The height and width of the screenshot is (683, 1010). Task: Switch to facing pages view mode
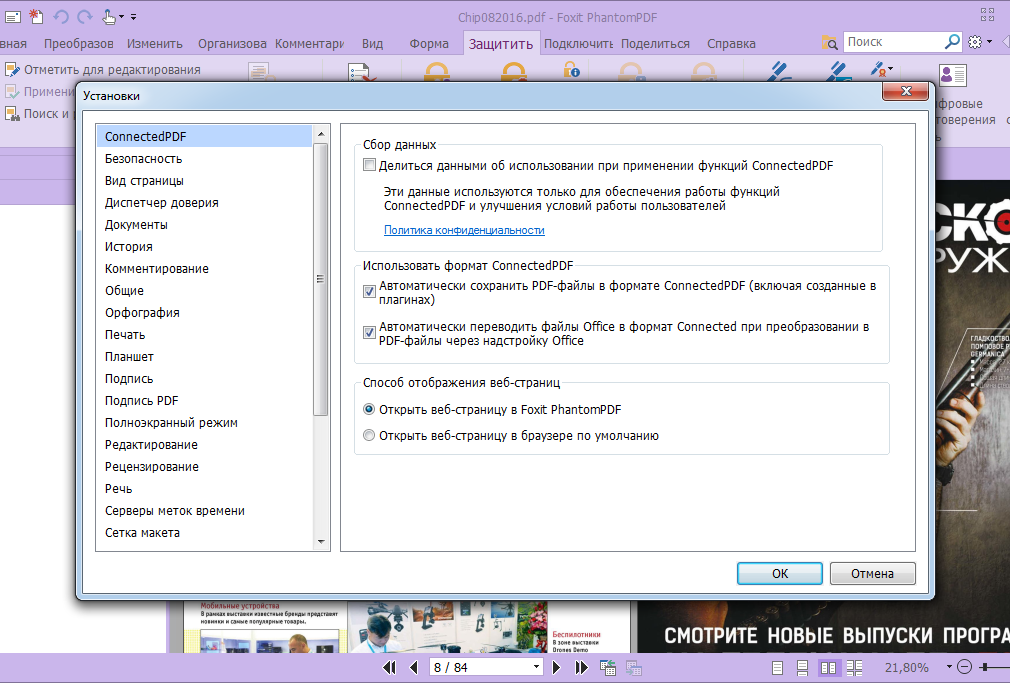(828, 668)
